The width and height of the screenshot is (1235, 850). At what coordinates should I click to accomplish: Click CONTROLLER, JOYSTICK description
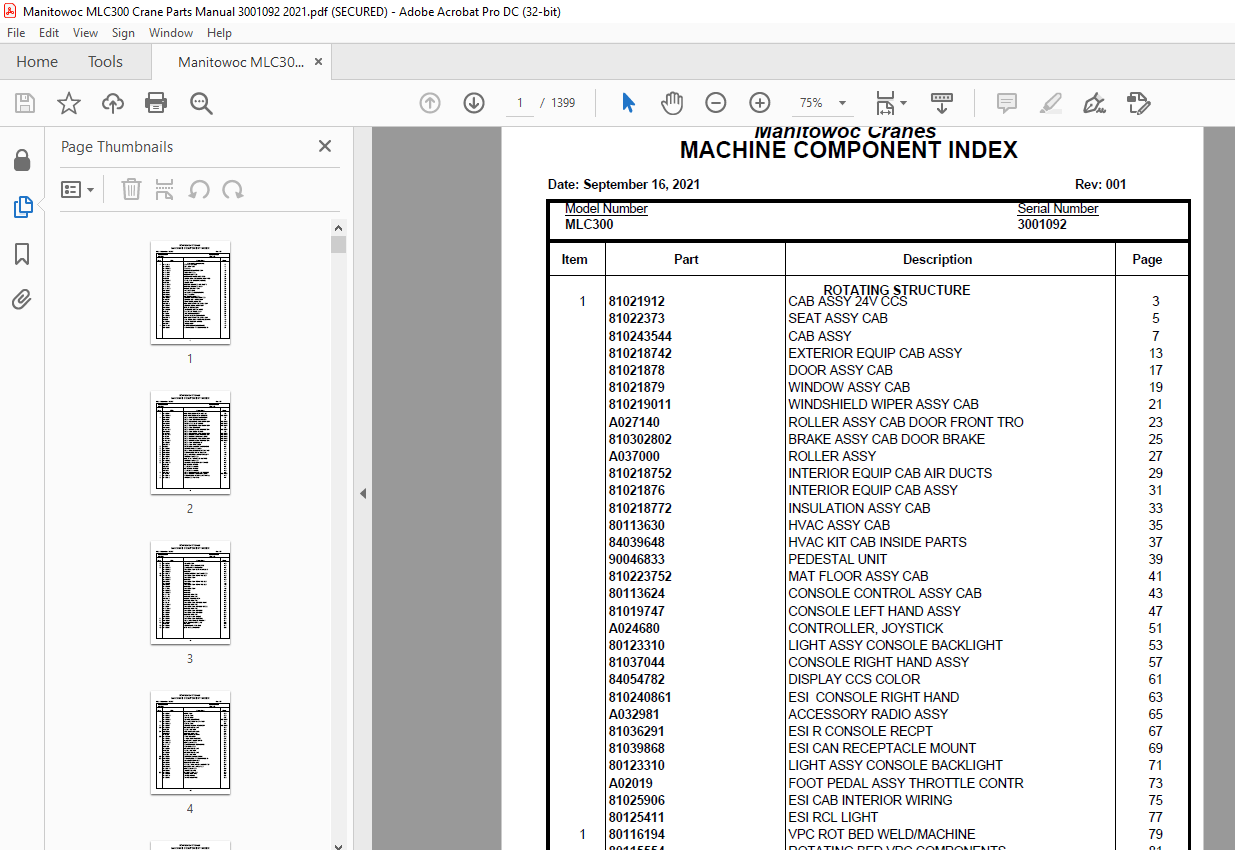click(x=866, y=628)
